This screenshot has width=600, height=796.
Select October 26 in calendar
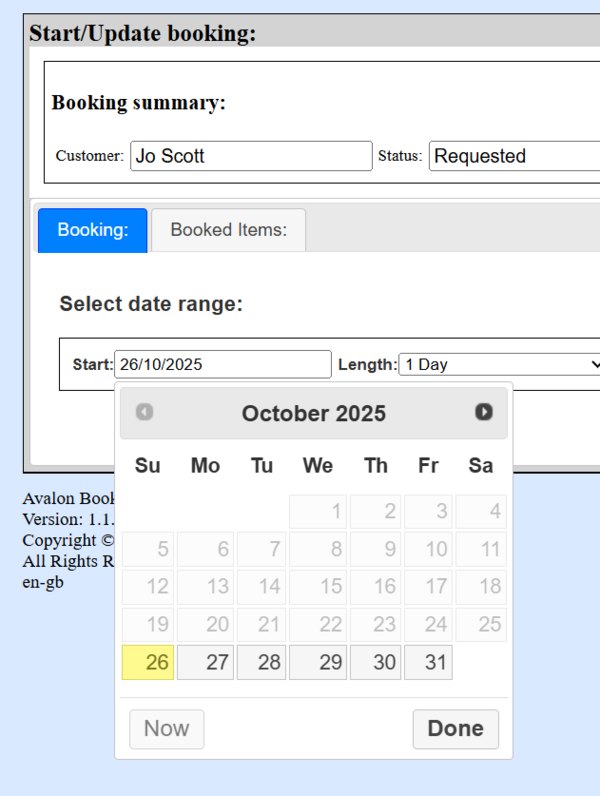tap(147, 662)
